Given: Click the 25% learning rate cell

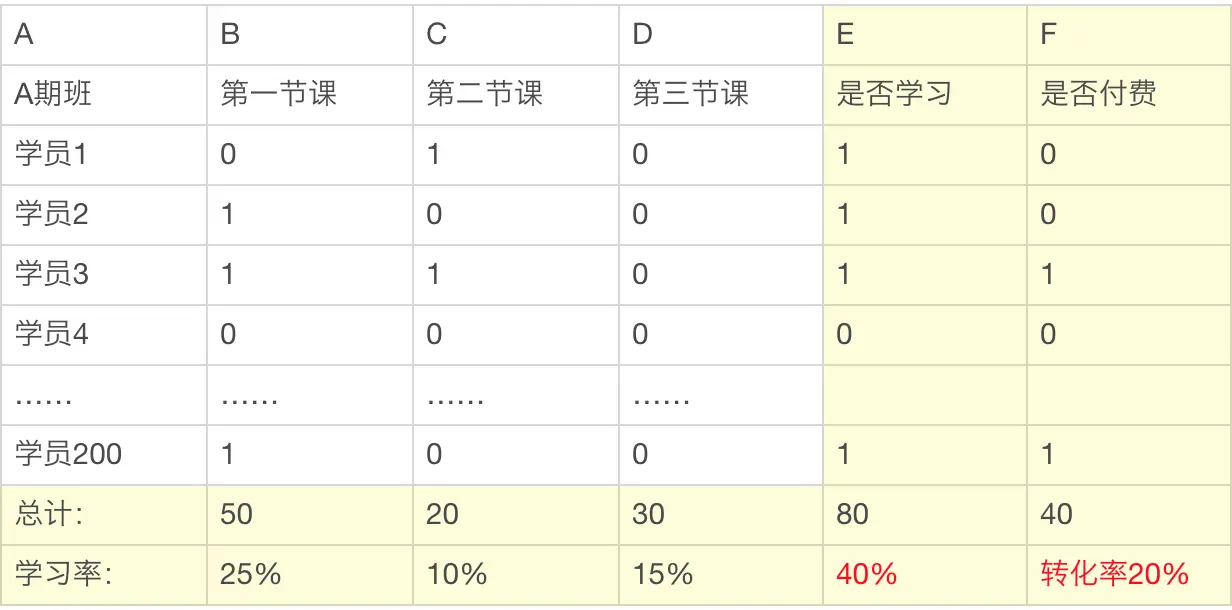Looking at the screenshot, I should [310, 575].
